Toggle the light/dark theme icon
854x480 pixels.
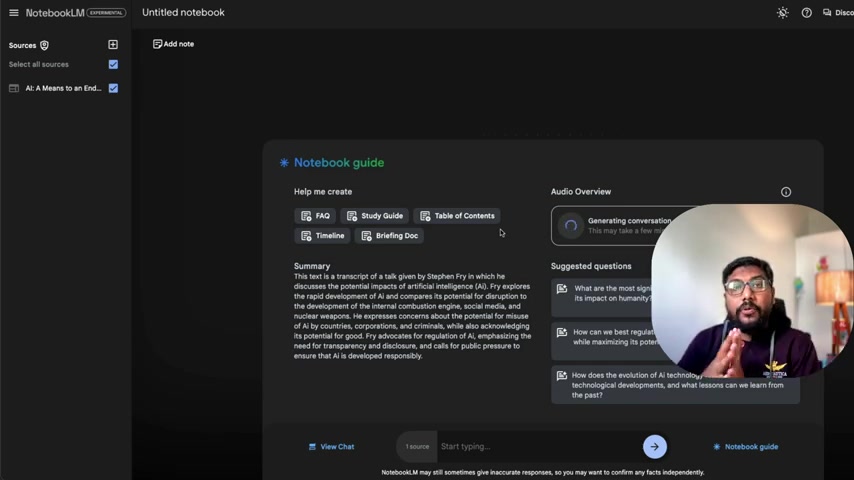click(x=783, y=13)
